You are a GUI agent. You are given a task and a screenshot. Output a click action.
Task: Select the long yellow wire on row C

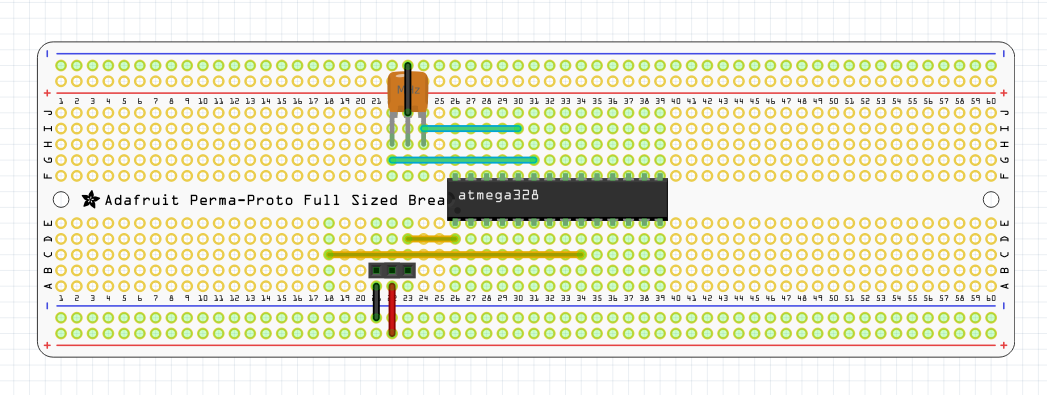(455, 254)
